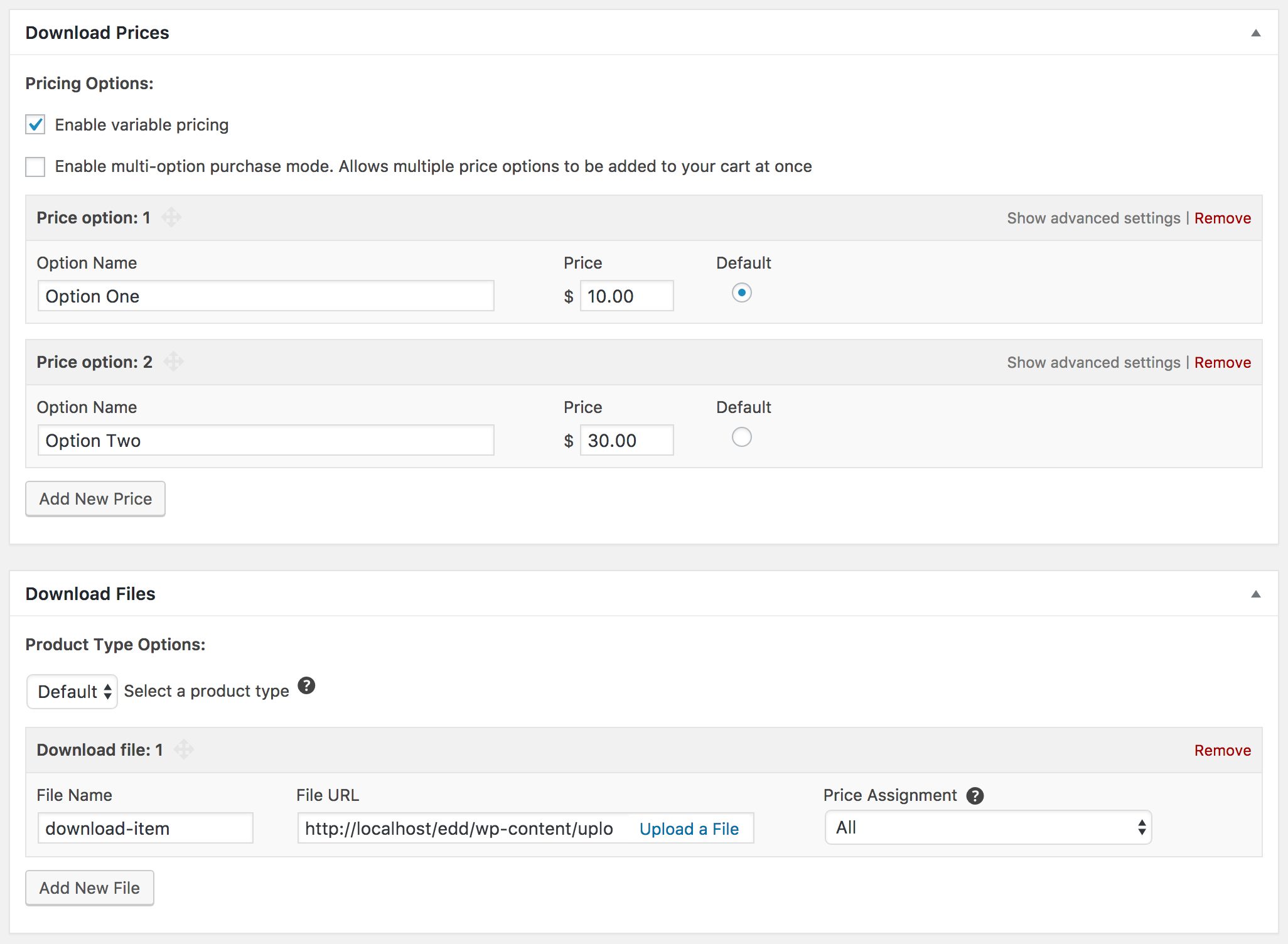Remove Download file 1

tap(1223, 751)
